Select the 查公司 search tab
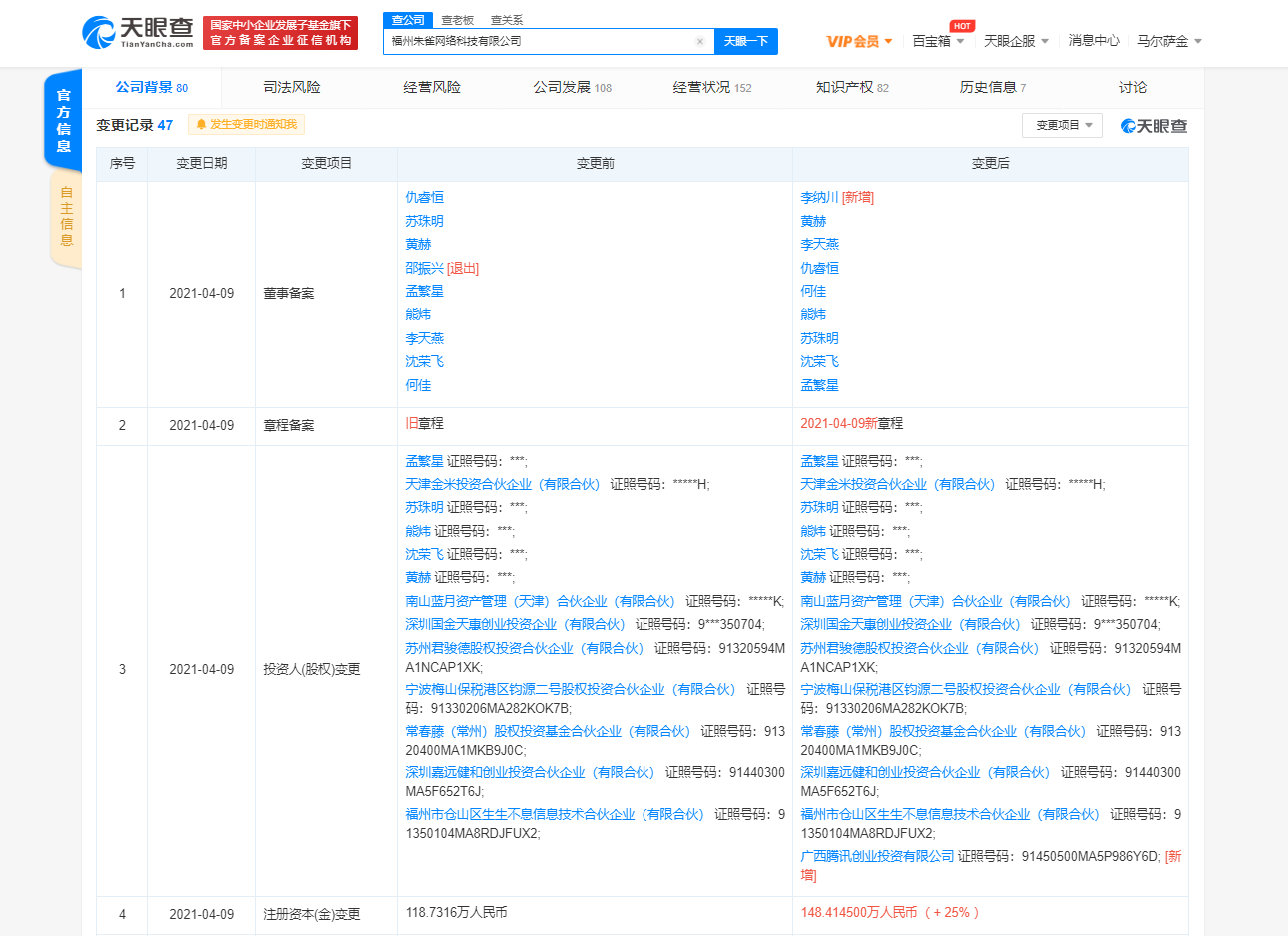The image size is (1288, 936). [x=407, y=20]
